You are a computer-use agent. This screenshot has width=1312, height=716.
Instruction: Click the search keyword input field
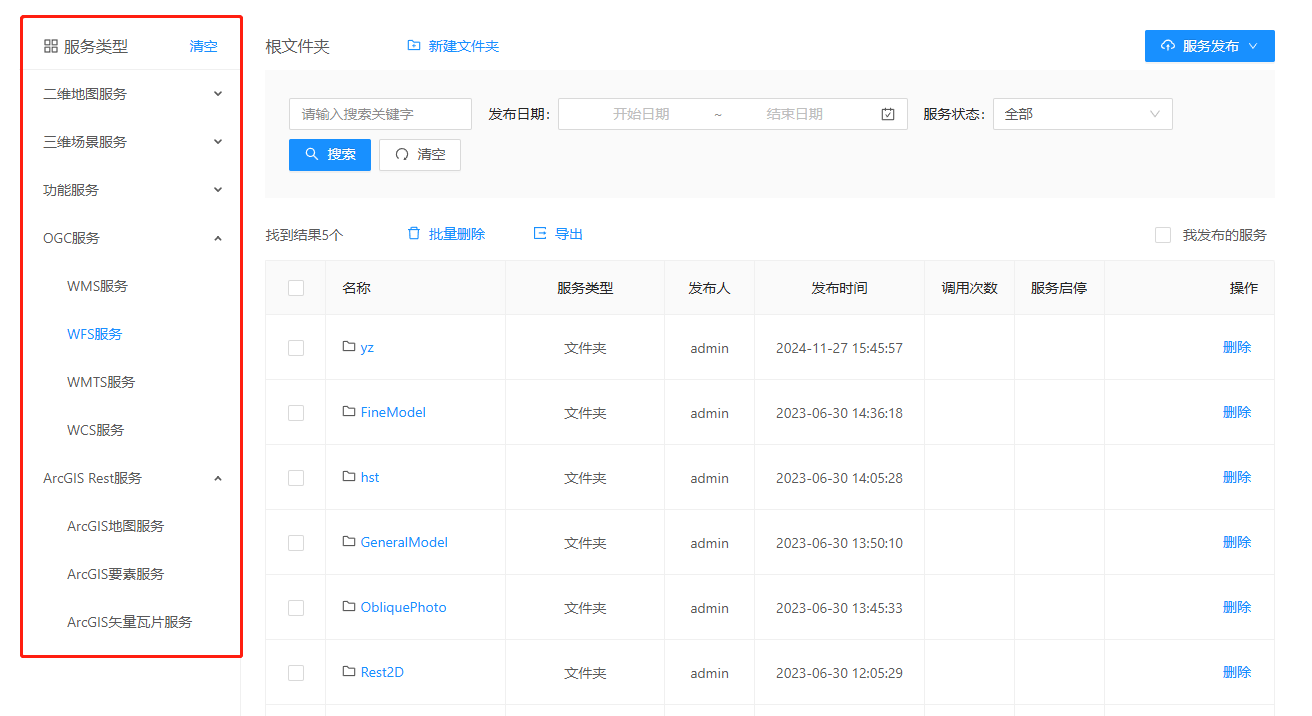tap(380, 114)
